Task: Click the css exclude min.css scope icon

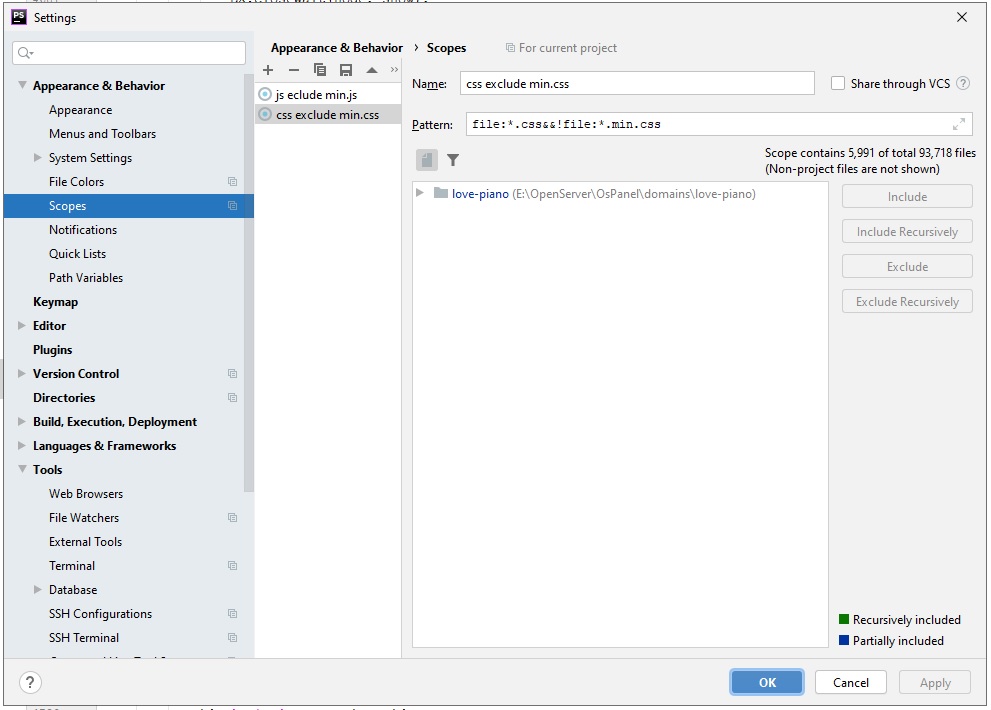Action: tap(265, 114)
